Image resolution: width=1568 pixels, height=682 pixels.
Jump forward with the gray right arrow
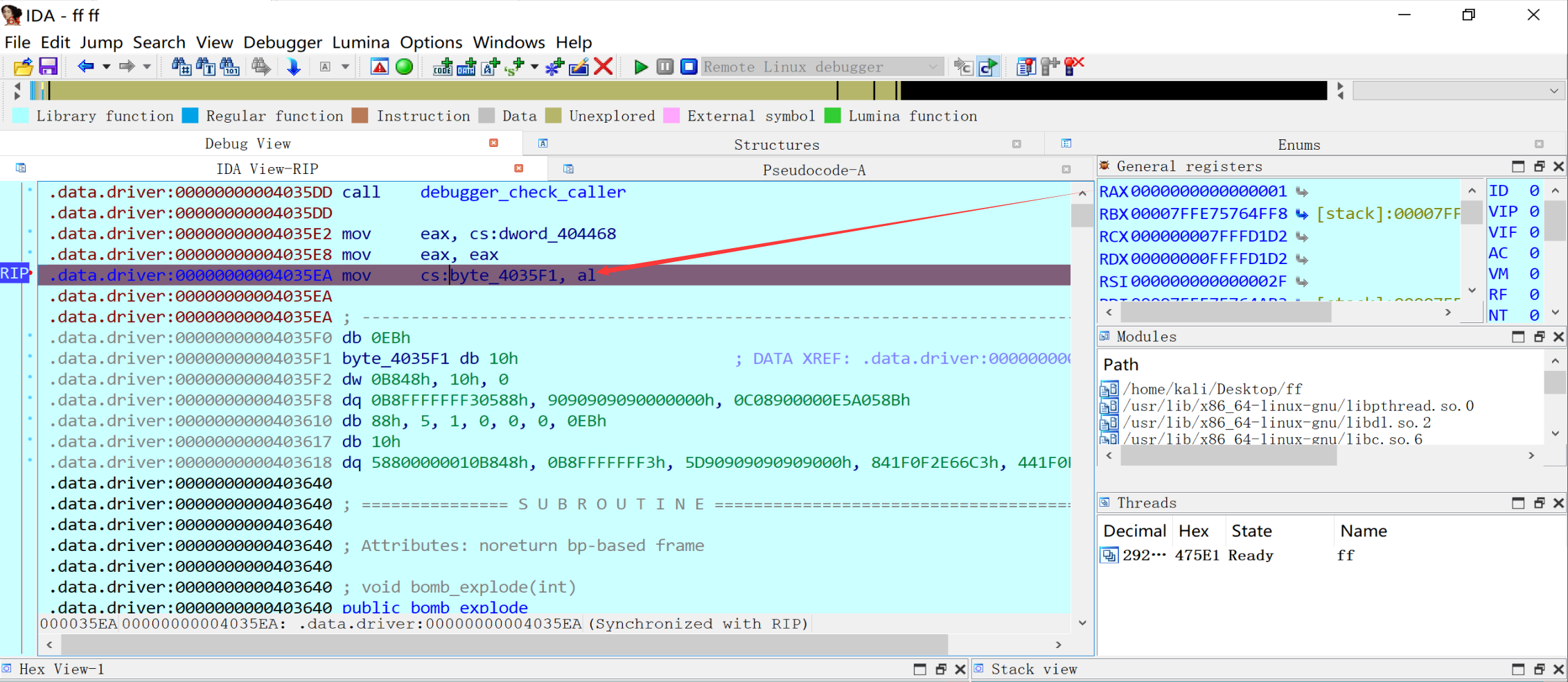126,67
